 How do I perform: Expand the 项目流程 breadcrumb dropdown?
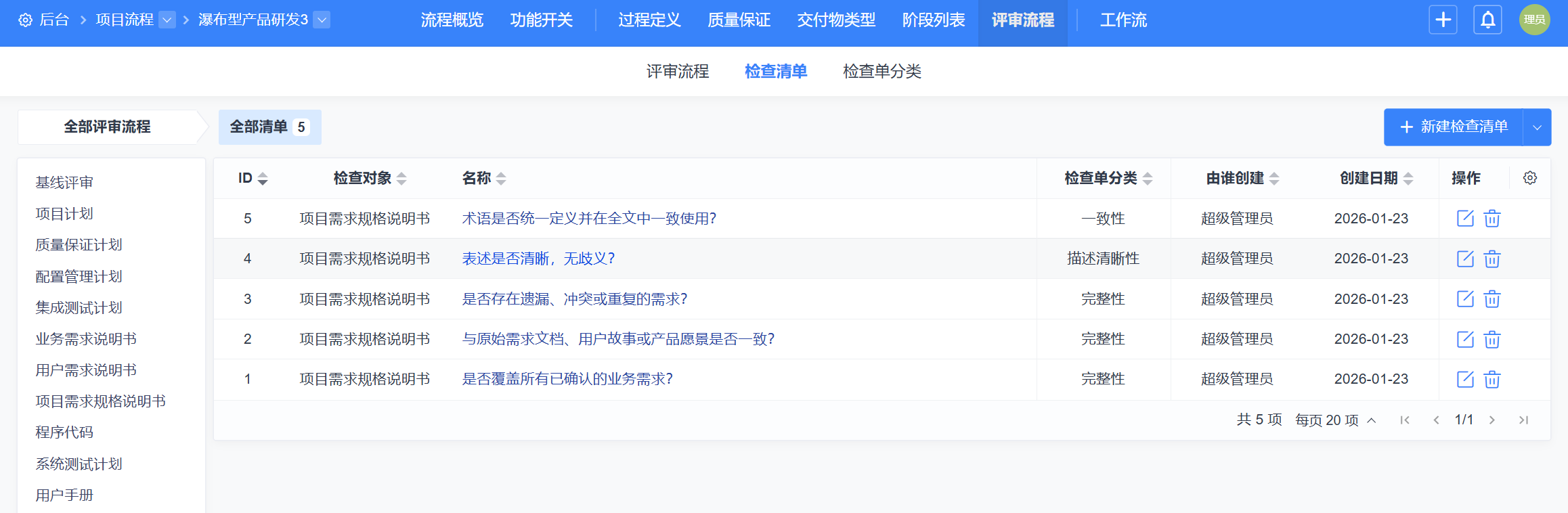click(x=167, y=20)
